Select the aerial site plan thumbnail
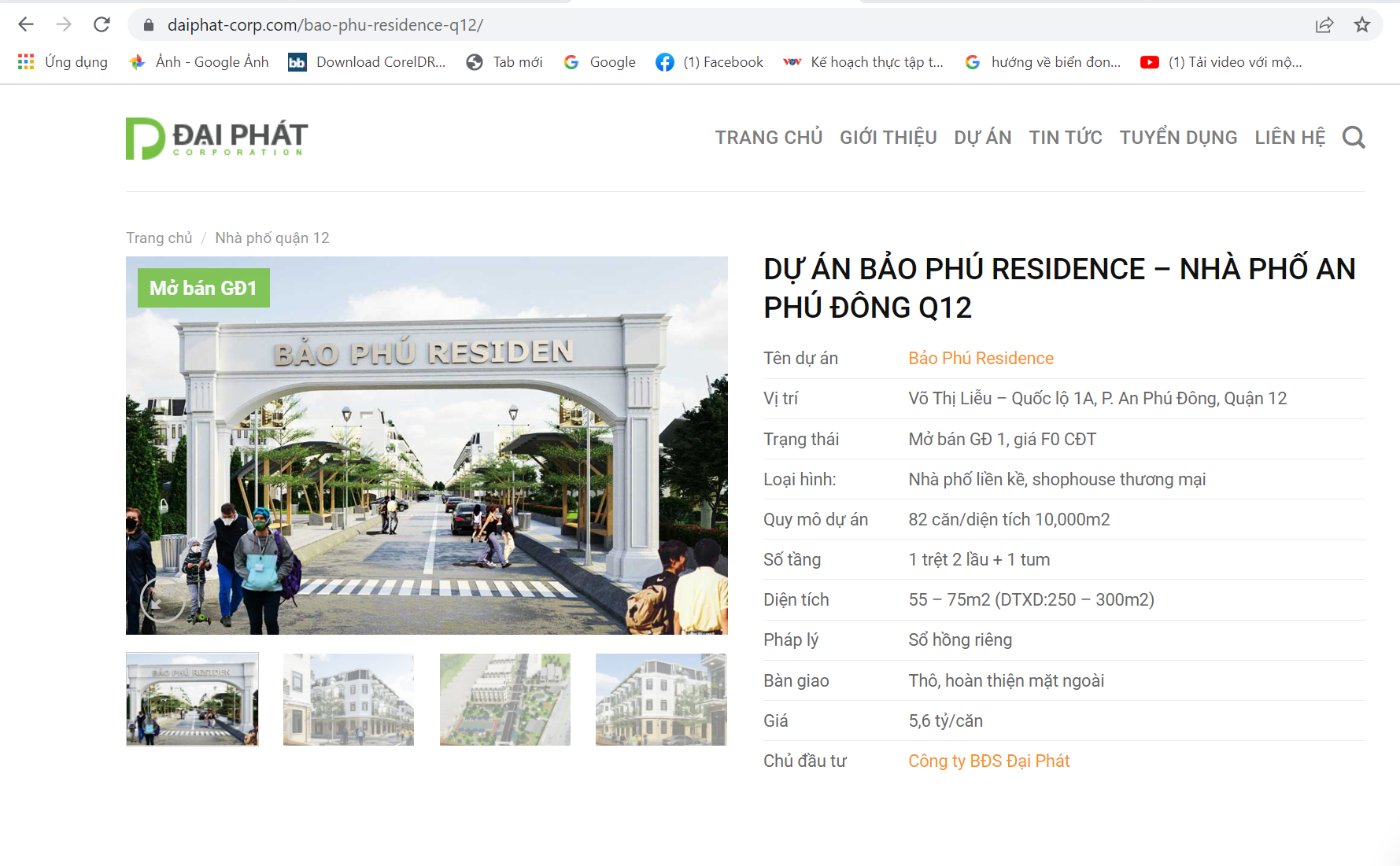The height and width of the screenshot is (866, 1400). (504, 699)
